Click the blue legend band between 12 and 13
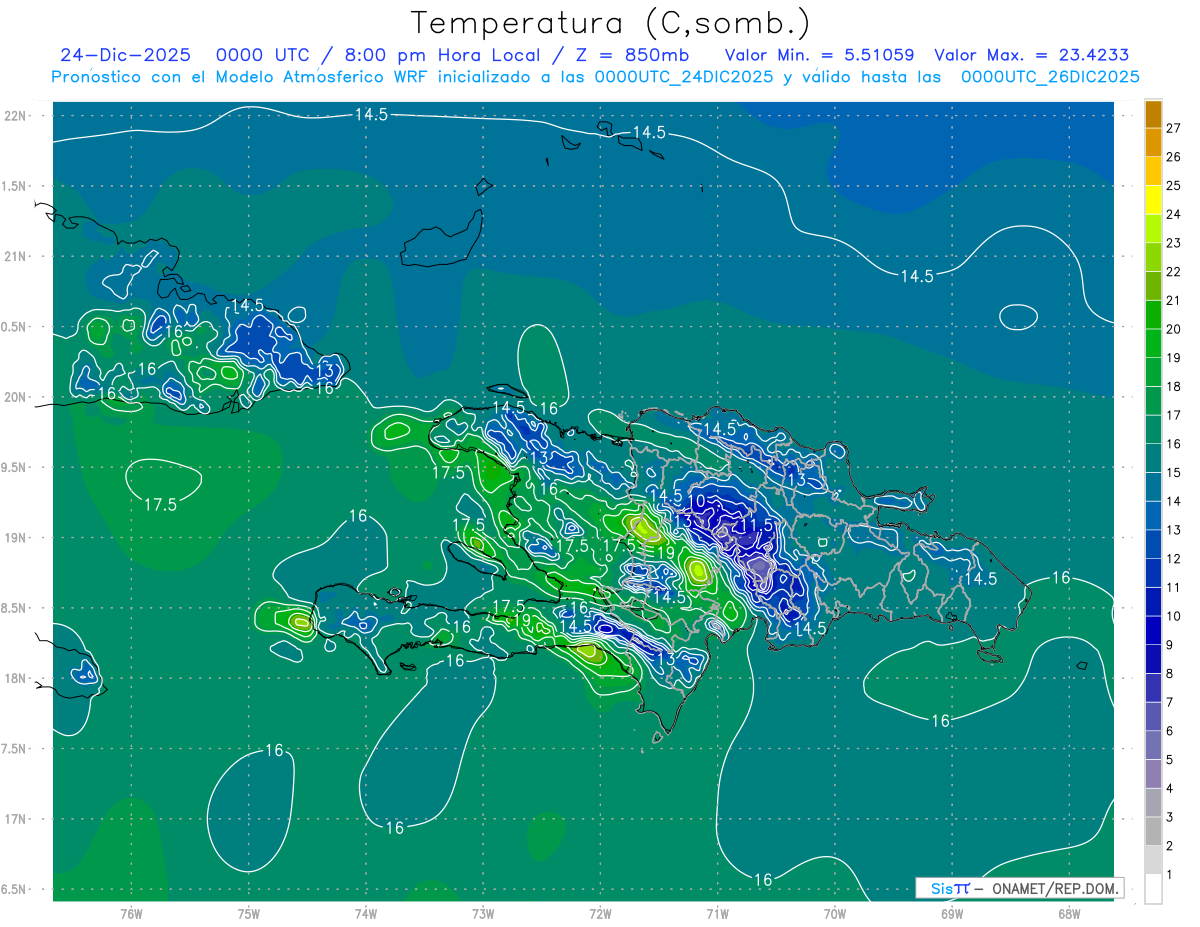Viewport: 1200px width, 927px height. click(1153, 544)
